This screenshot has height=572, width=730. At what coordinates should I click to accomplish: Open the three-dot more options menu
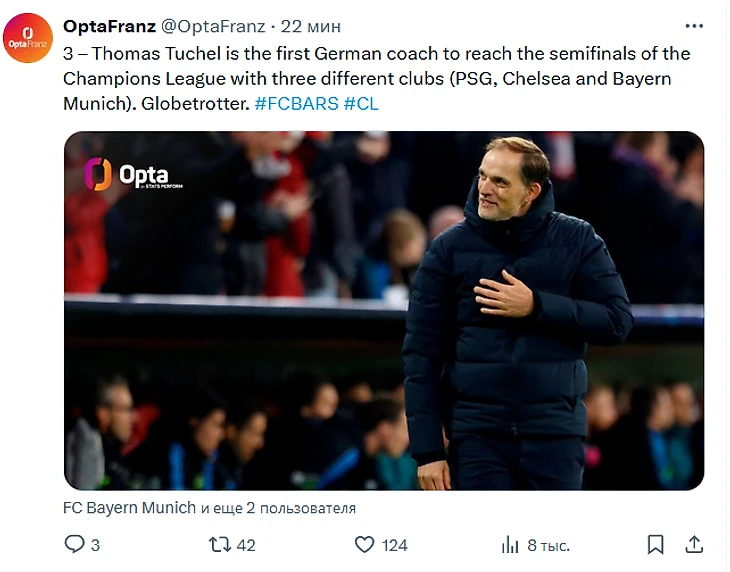point(693,25)
